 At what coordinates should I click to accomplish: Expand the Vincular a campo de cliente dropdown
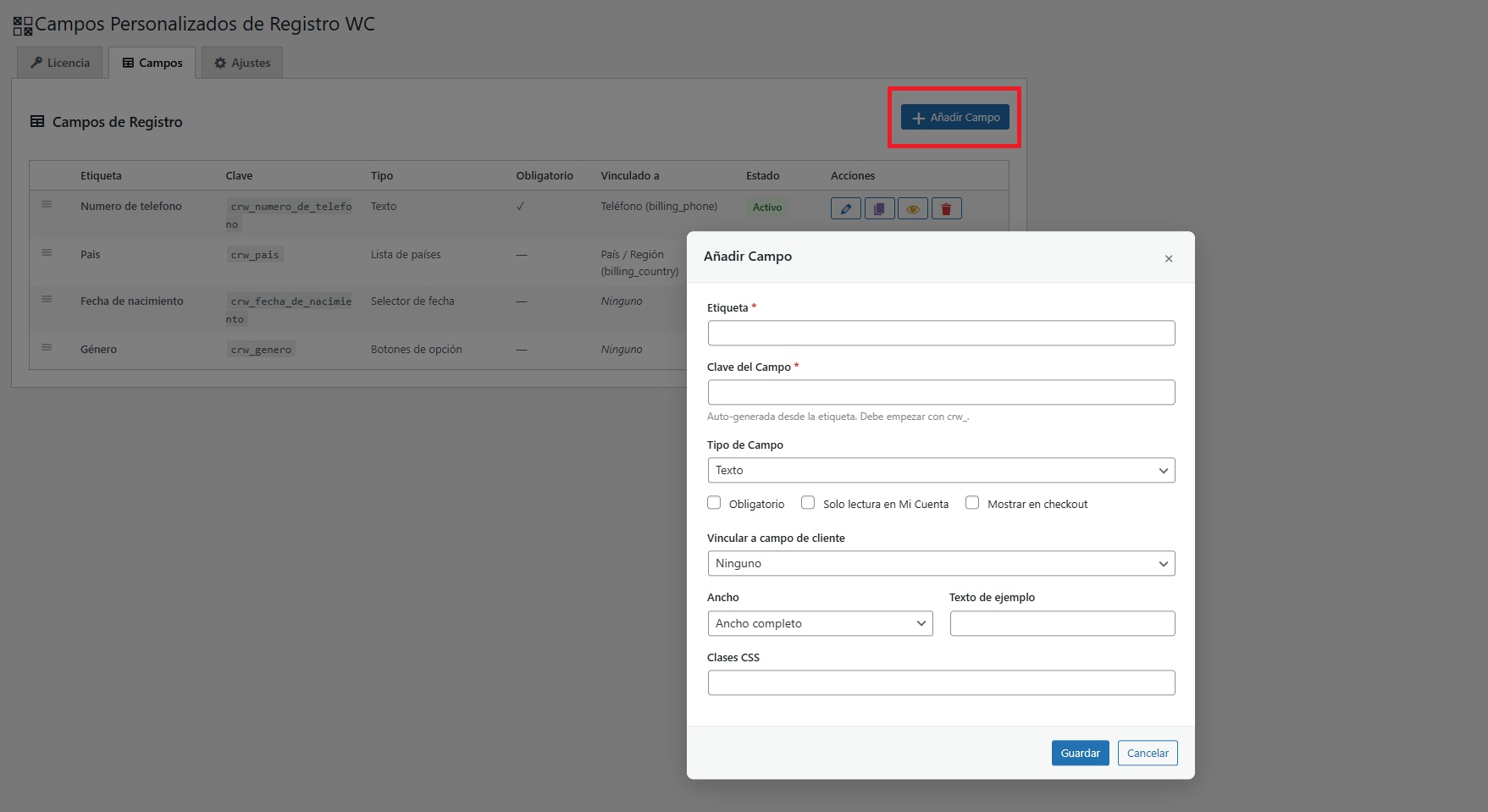[940, 564]
